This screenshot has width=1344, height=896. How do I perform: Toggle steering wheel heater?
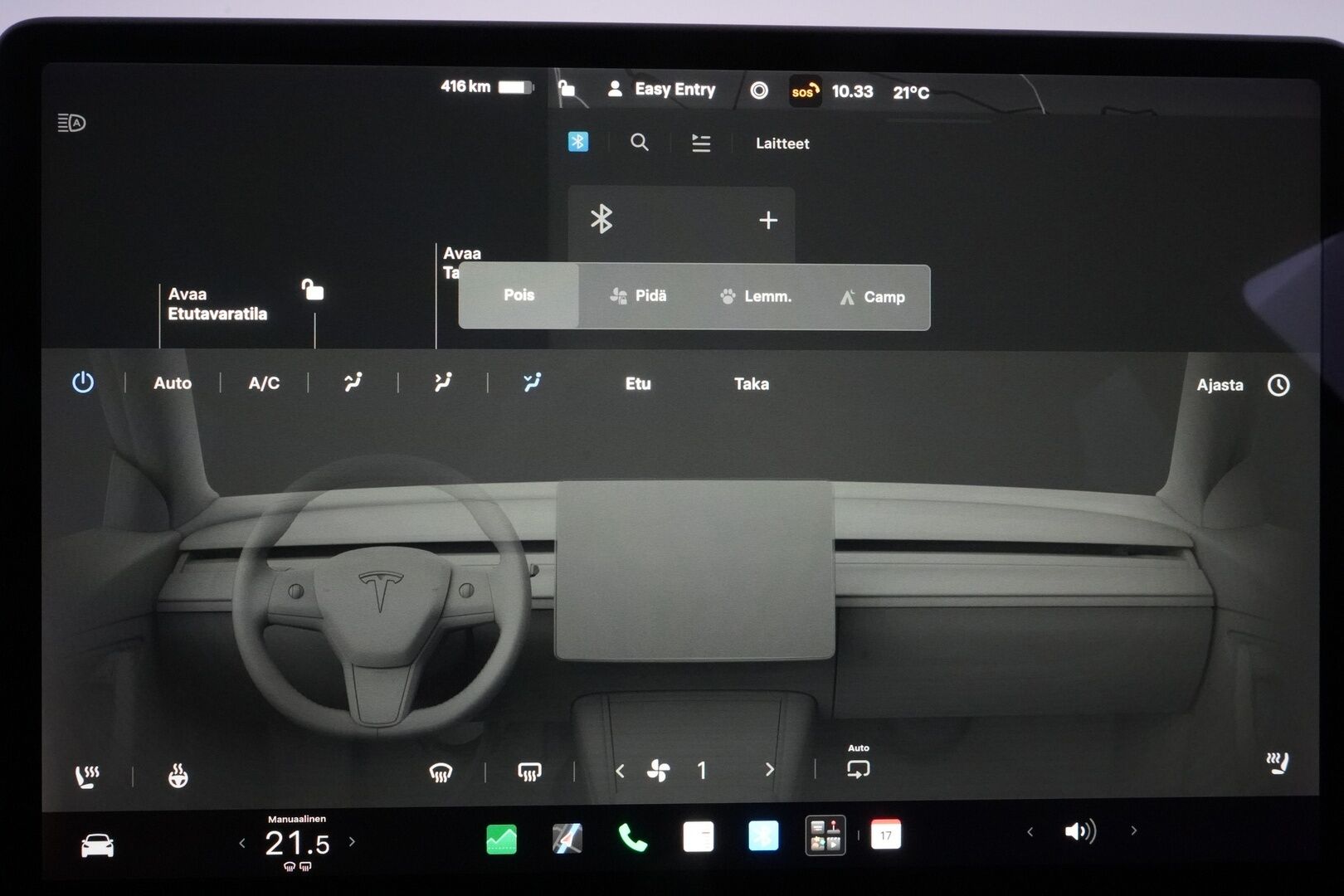coord(178,777)
